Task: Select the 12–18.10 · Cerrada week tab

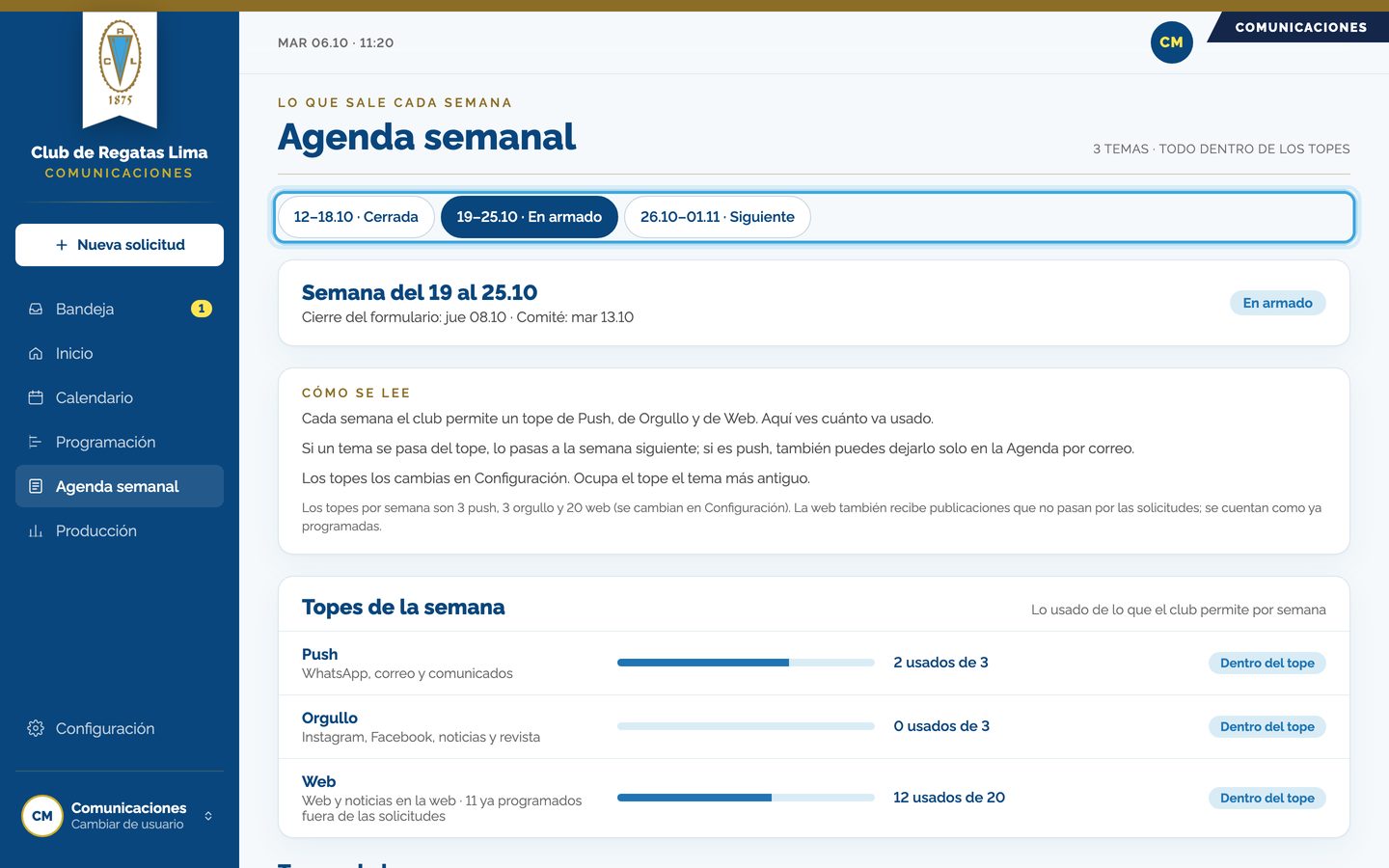Action: [x=356, y=217]
